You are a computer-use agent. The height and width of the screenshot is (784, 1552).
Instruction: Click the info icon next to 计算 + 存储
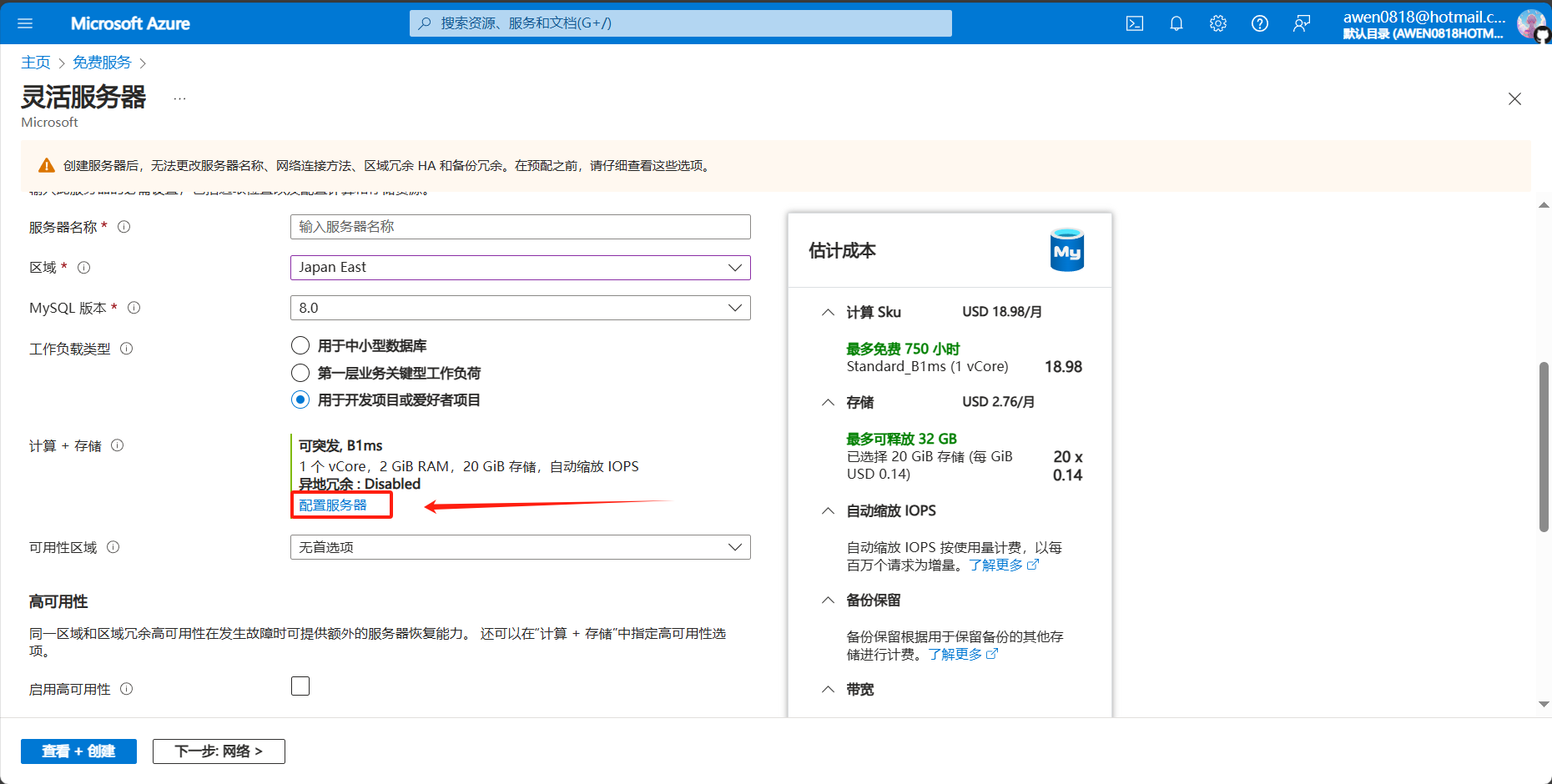tap(118, 445)
